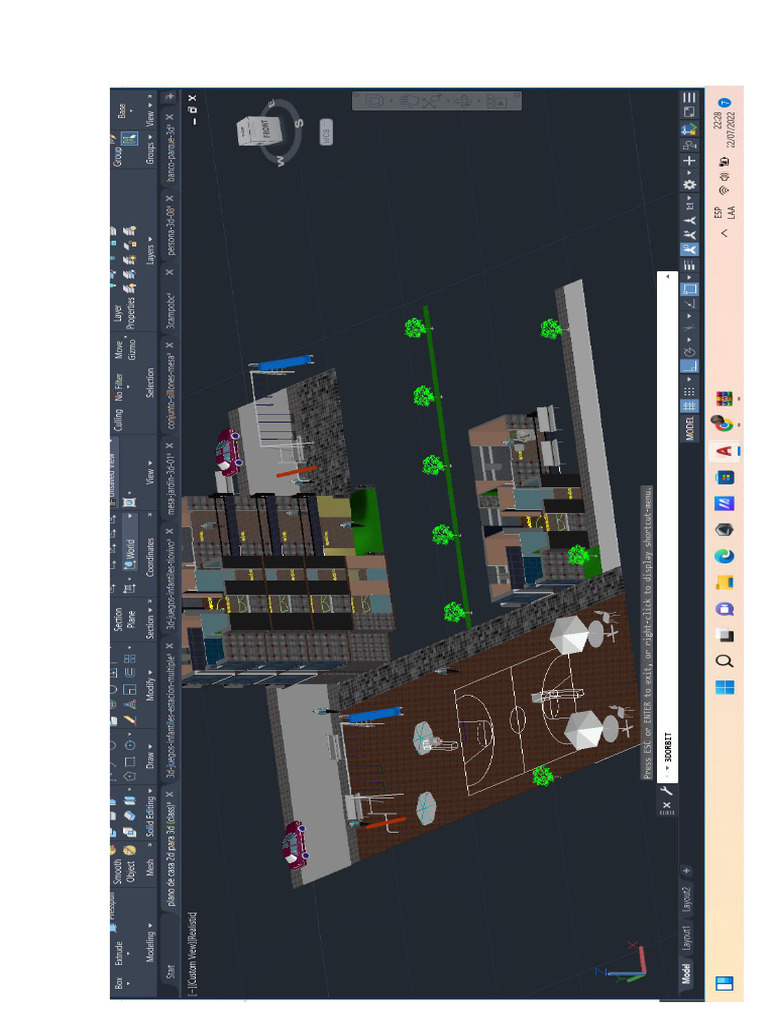This screenshot has height=1024, width=768.
Task: Click the AutoCAD taskbar icon
Action: 724,451
